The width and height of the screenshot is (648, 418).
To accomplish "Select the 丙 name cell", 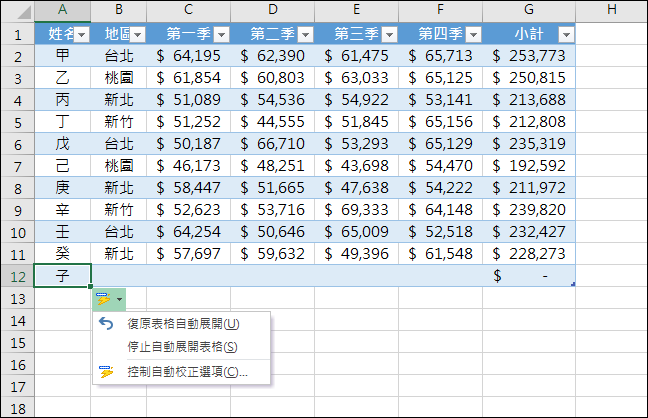I will pyautogui.click(x=62, y=100).
